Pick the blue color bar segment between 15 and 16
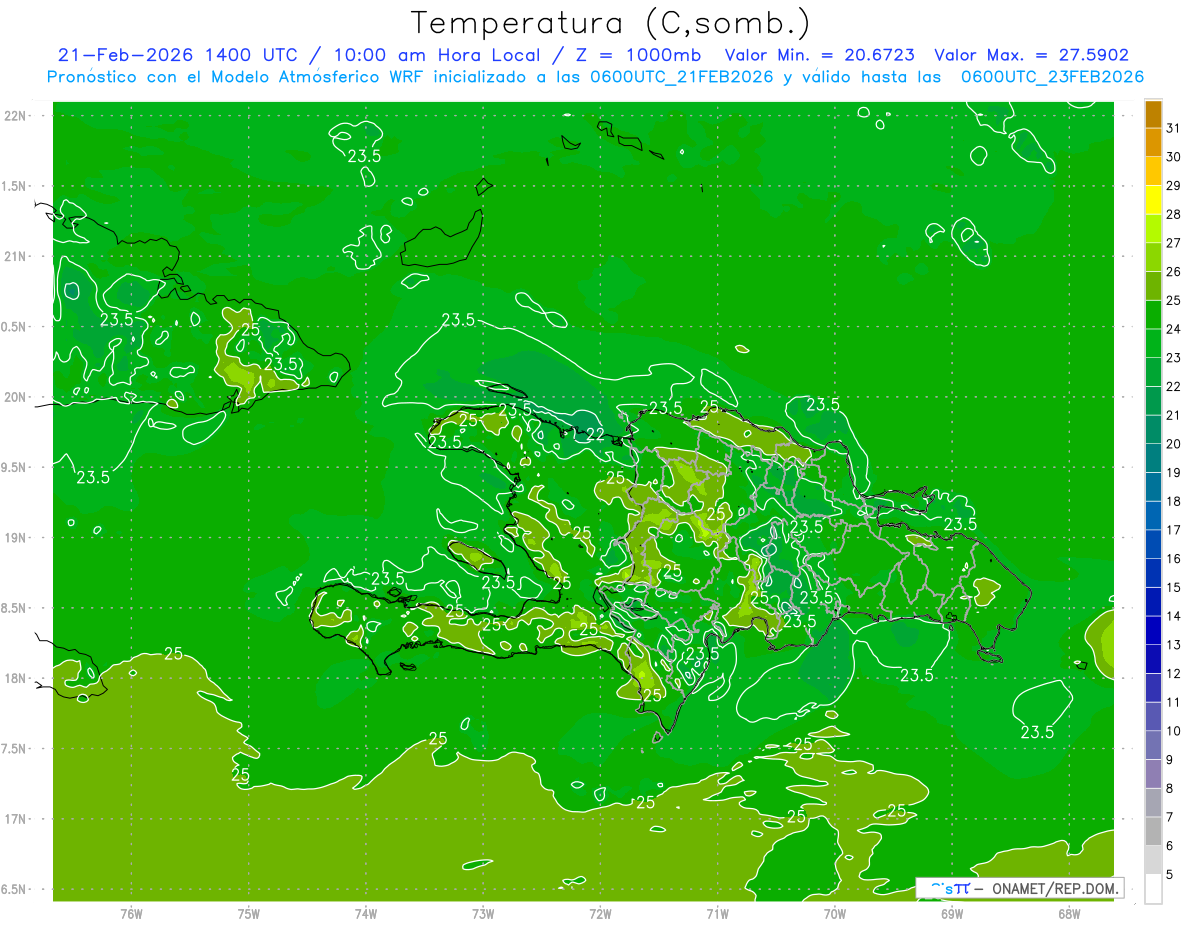 (1153, 573)
